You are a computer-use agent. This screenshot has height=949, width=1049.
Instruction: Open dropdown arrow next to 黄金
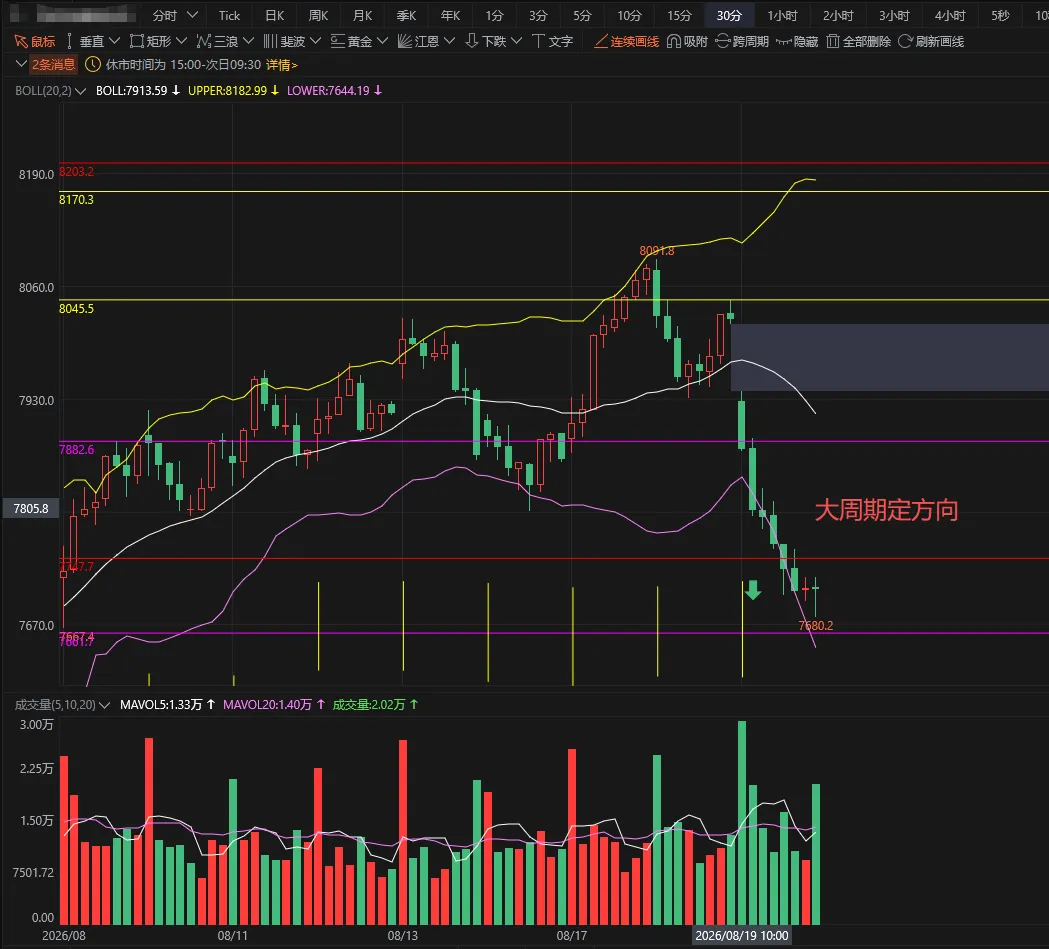pyautogui.click(x=382, y=41)
